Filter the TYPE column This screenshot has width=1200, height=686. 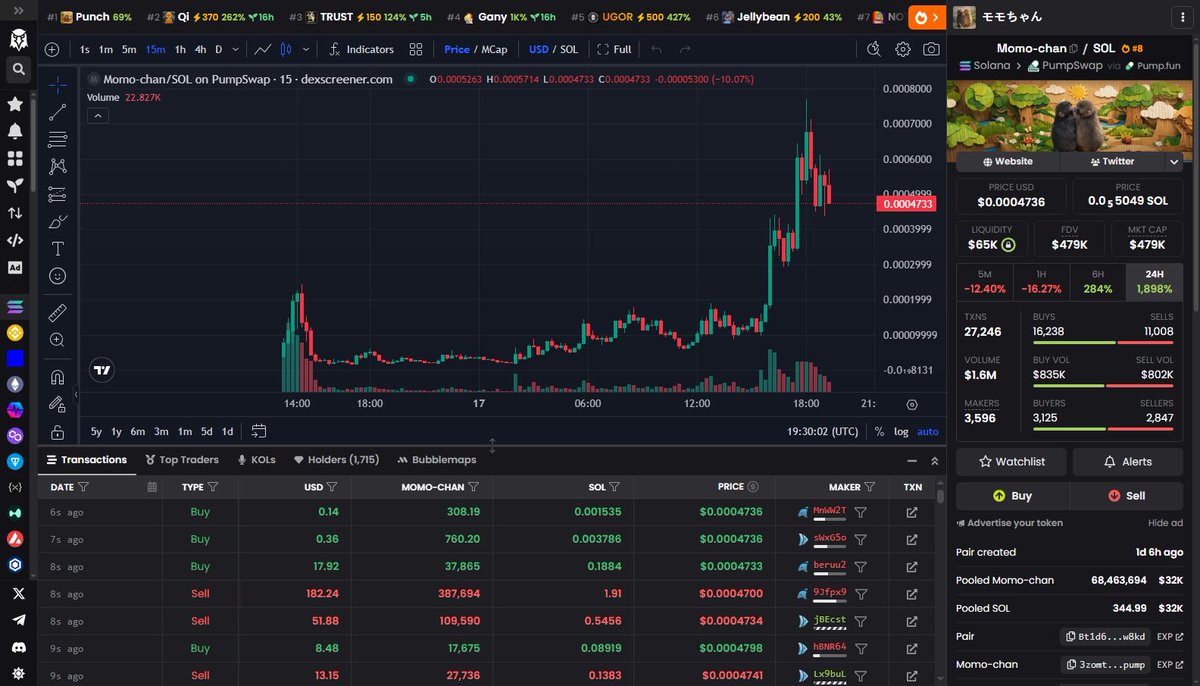(214, 487)
